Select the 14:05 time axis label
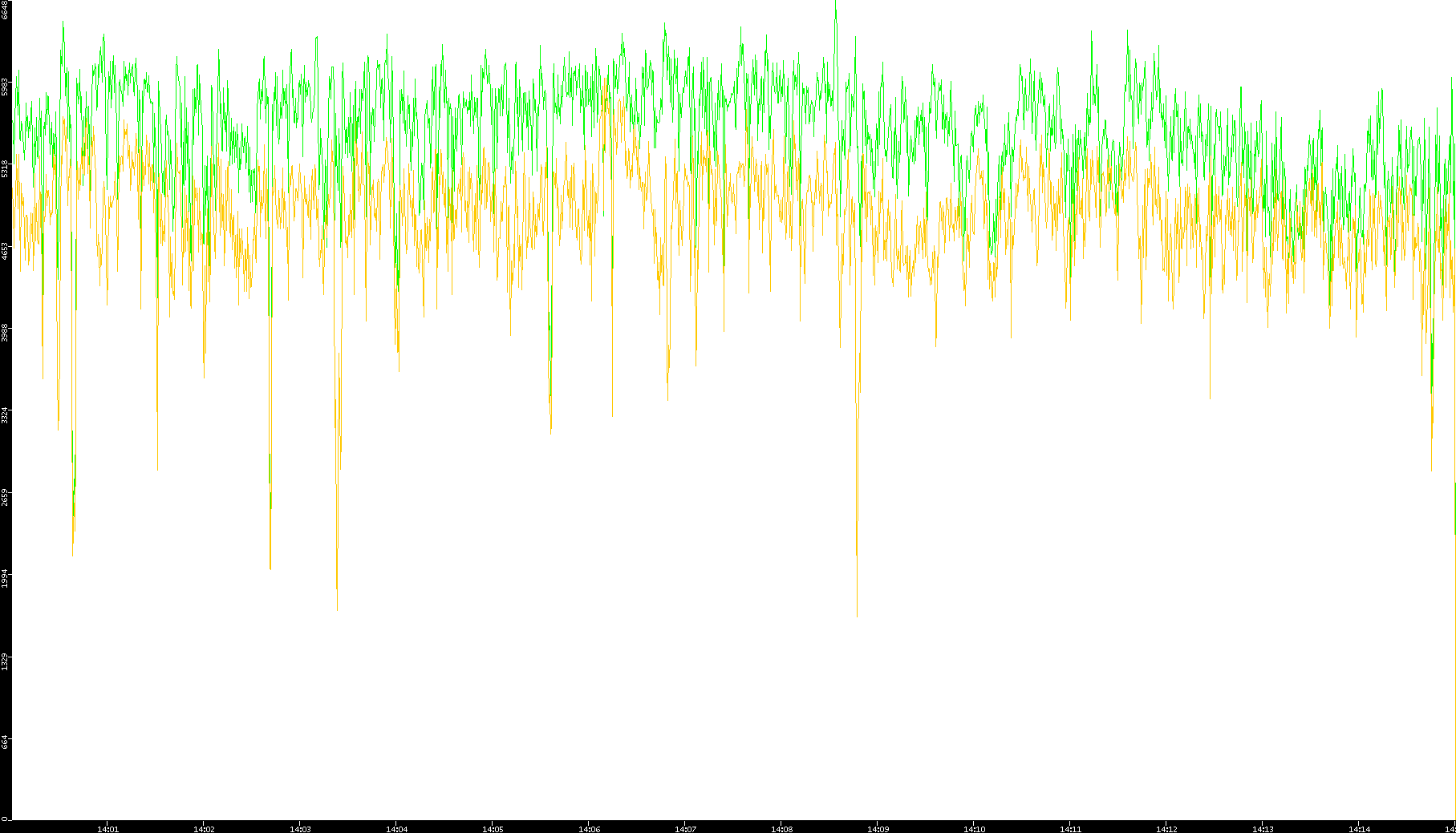This screenshot has height=833, width=1456. pos(493,829)
